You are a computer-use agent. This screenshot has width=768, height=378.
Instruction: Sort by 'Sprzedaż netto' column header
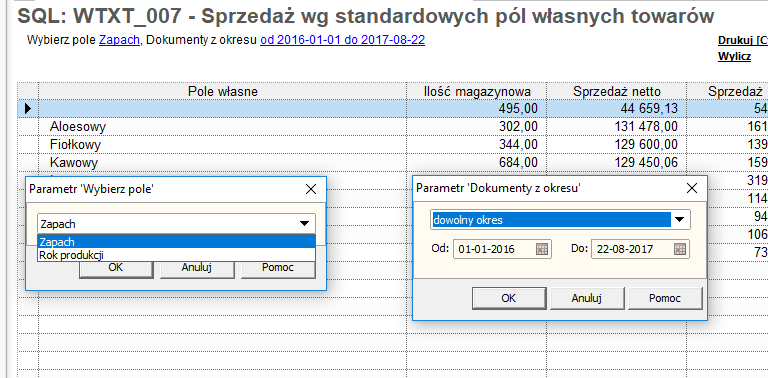pyautogui.click(x=617, y=91)
